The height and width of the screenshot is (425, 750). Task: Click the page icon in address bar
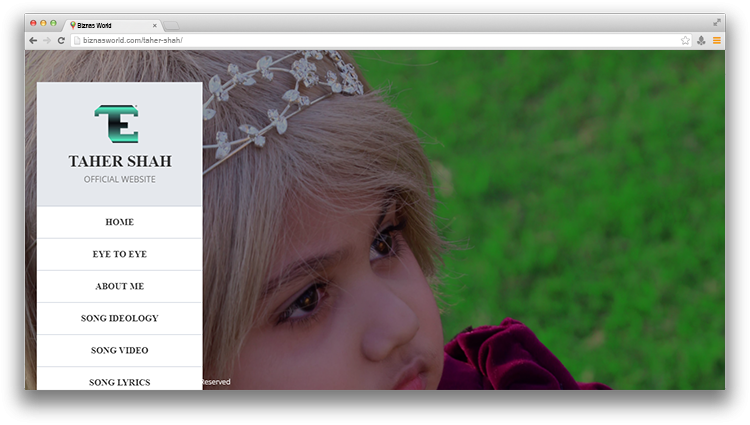click(x=77, y=41)
